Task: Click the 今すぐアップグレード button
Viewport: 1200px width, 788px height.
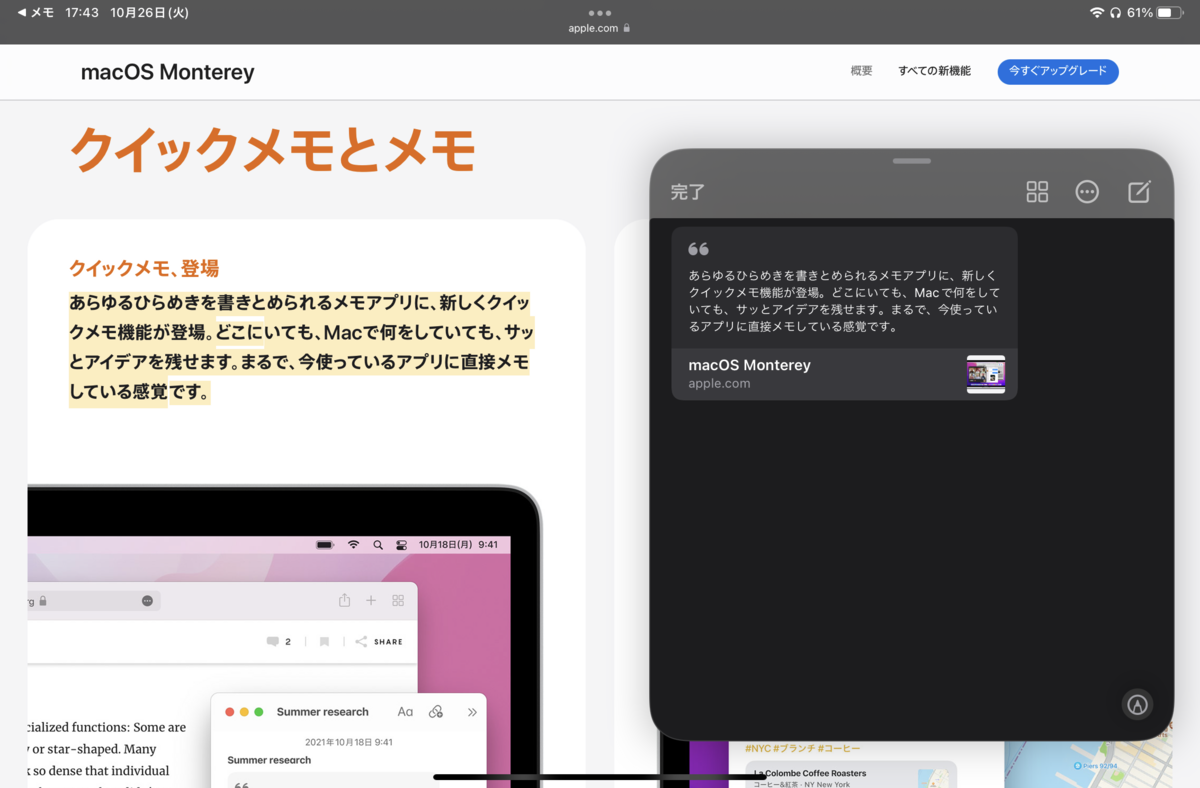Action: [x=1058, y=71]
